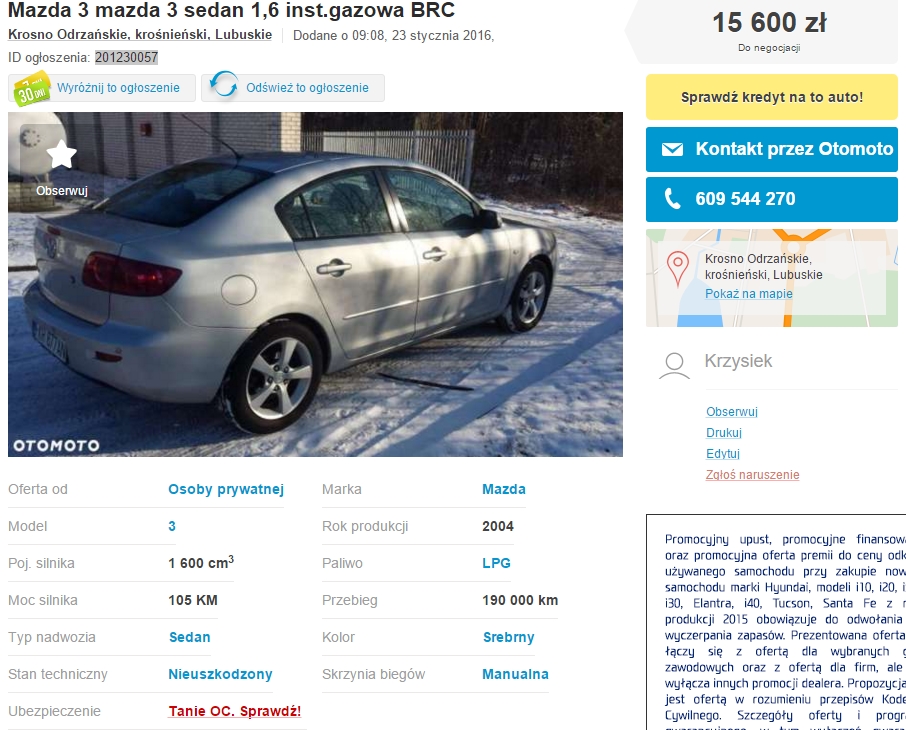Click the green 30 dni promotion badge

pyautogui.click(x=32, y=88)
